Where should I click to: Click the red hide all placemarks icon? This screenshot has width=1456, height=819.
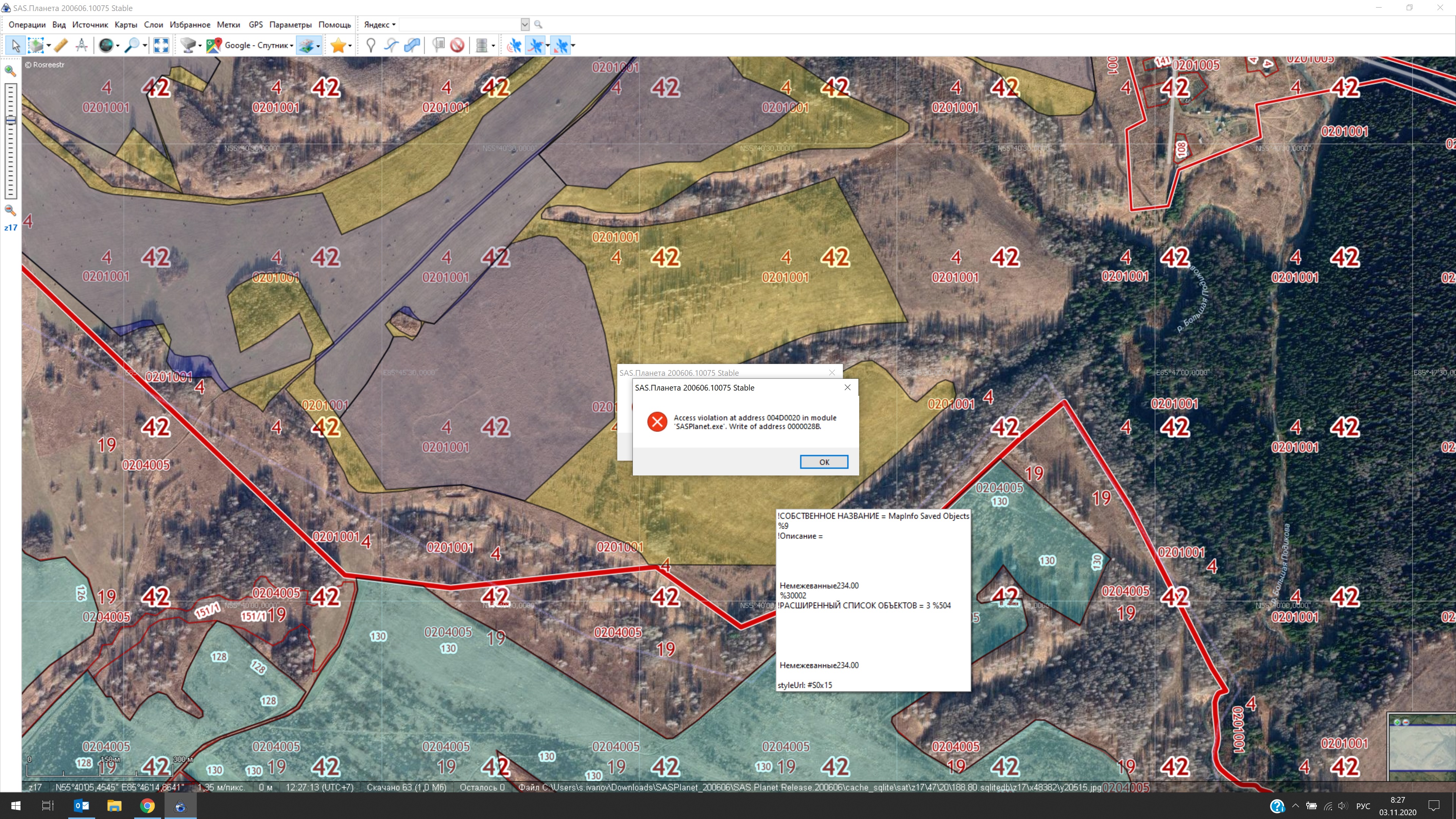pyautogui.click(x=457, y=45)
